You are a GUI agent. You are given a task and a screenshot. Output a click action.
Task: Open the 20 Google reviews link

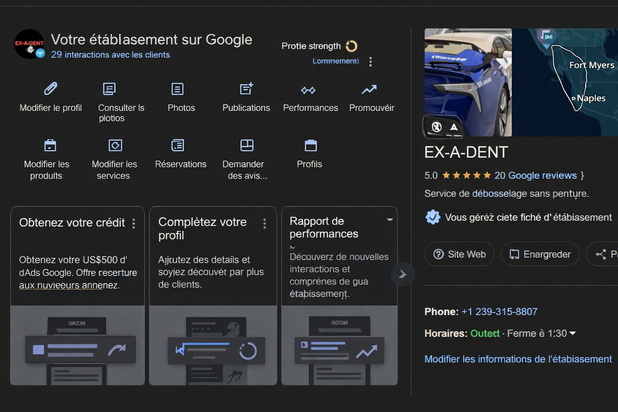535,175
